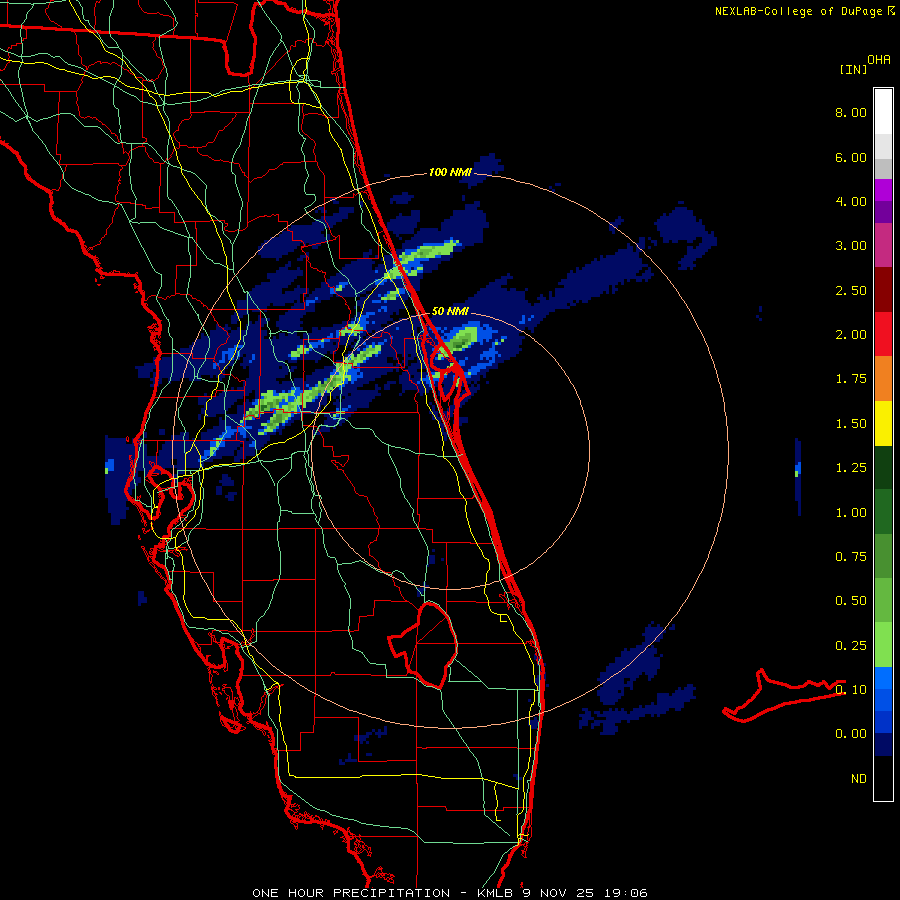This screenshot has height=900, width=900.
Task: Click the 8.00 legend value
Action: (851, 112)
